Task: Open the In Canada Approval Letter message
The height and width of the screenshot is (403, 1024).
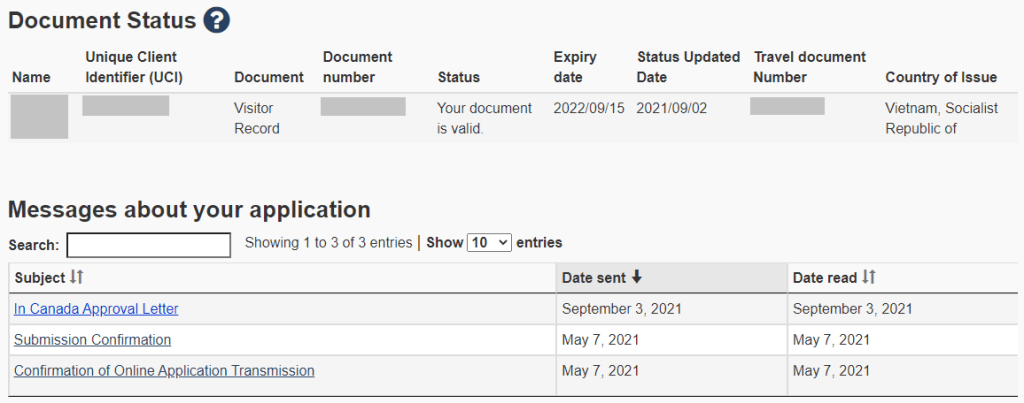Action: pyautogui.click(x=96, y=309)
